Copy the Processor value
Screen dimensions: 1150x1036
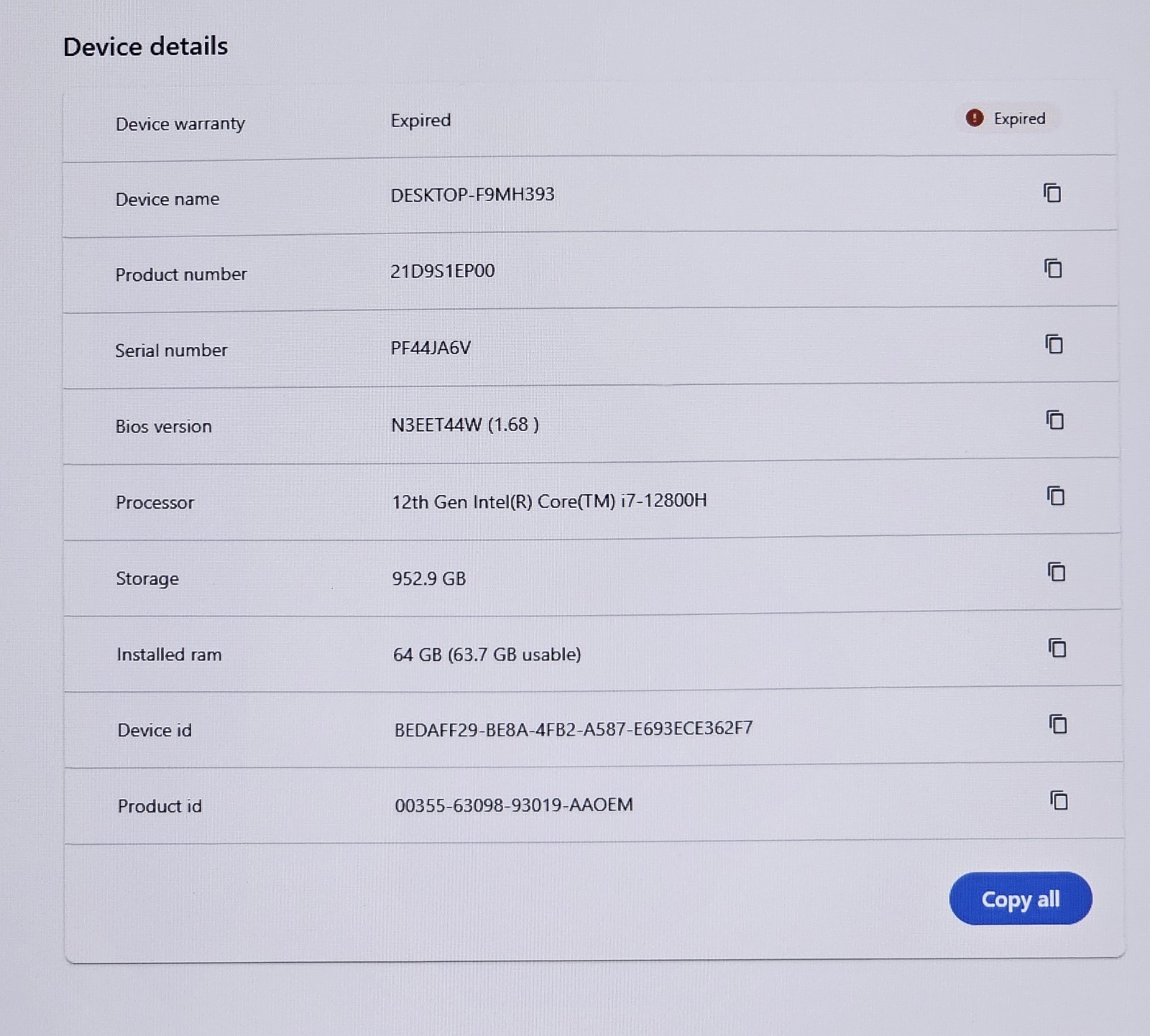coord(1055,496)
